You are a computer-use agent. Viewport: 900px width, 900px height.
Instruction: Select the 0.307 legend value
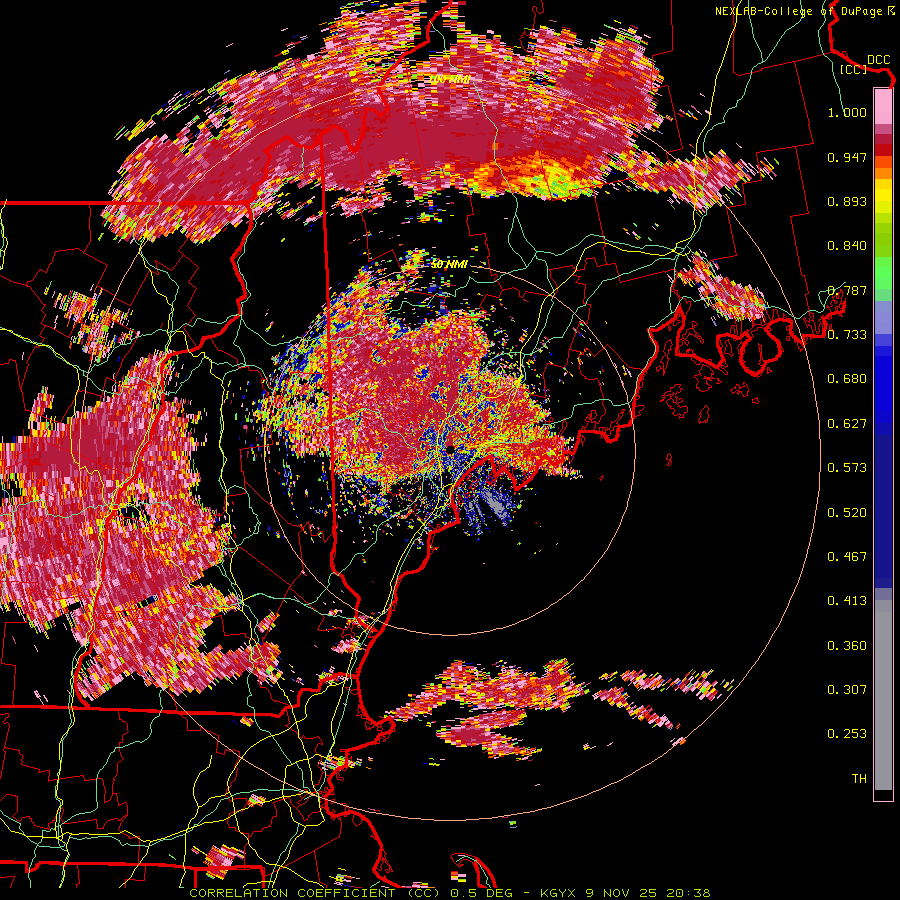click(x=847, y=690)
